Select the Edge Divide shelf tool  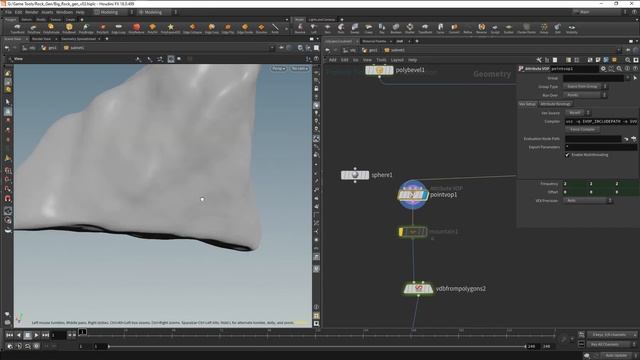click(x=245, y=28)
